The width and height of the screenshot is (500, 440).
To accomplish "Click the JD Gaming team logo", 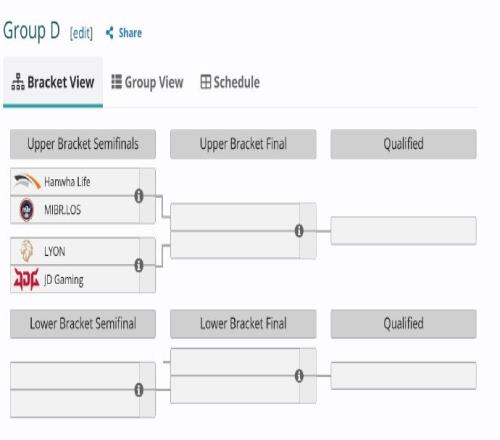I will click(26, 279).
